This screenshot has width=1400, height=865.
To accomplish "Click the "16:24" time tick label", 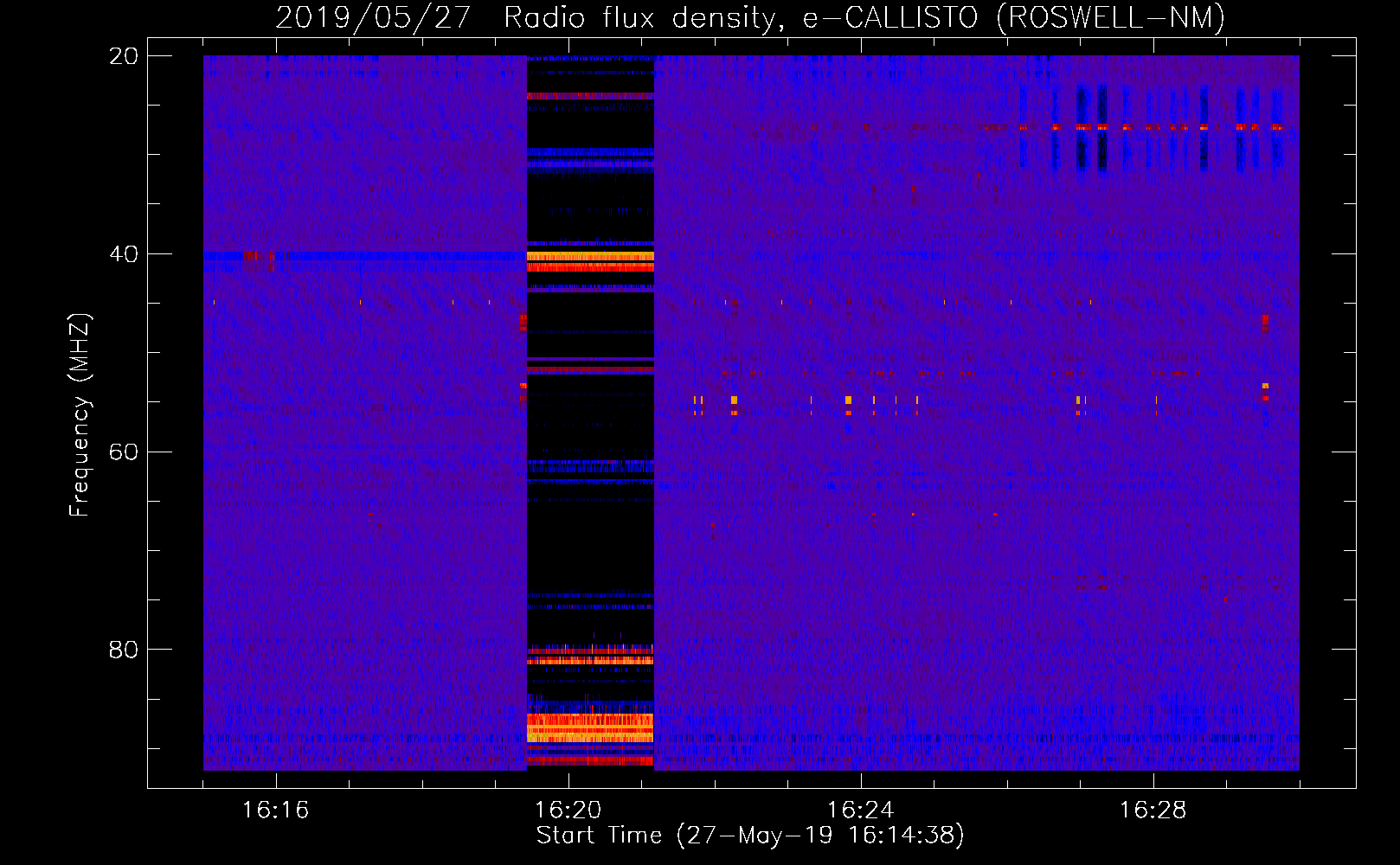I will tap(860, 811).
